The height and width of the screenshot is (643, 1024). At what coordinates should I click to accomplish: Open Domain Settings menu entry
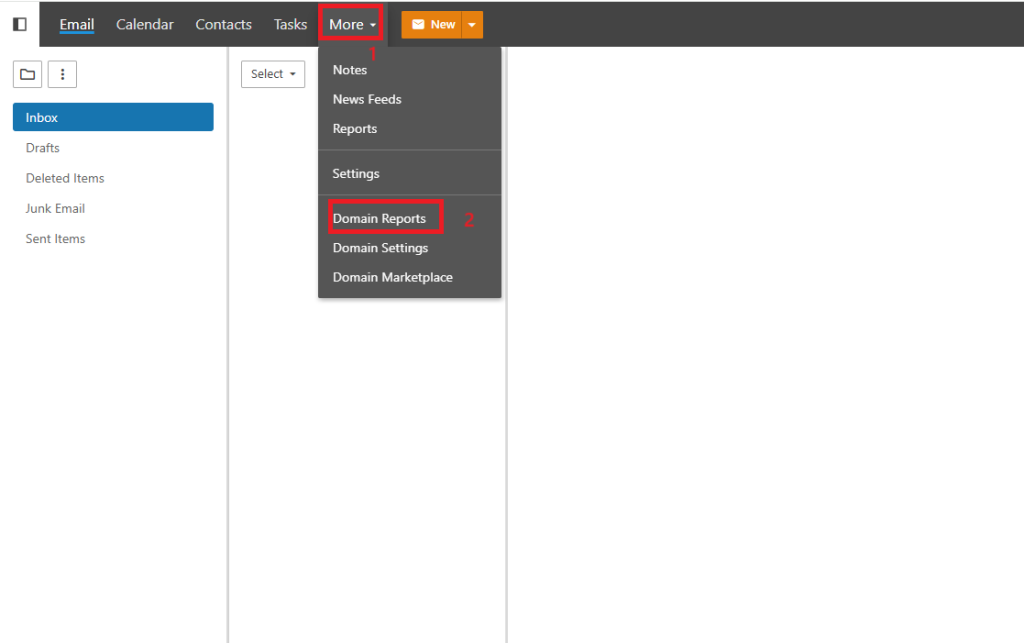click(x=380, y=248)
